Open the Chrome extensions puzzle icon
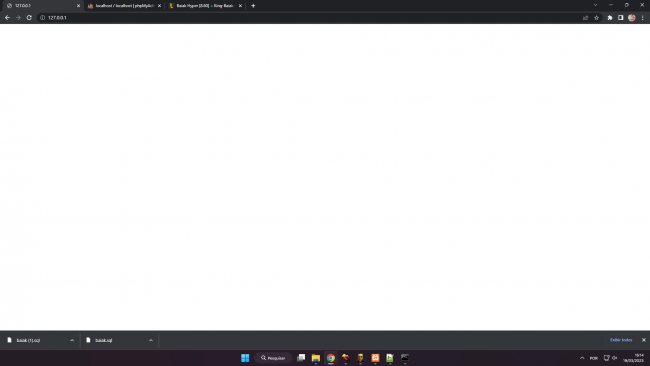This screenshot has height=366, width=650. [x=610, y=18]
